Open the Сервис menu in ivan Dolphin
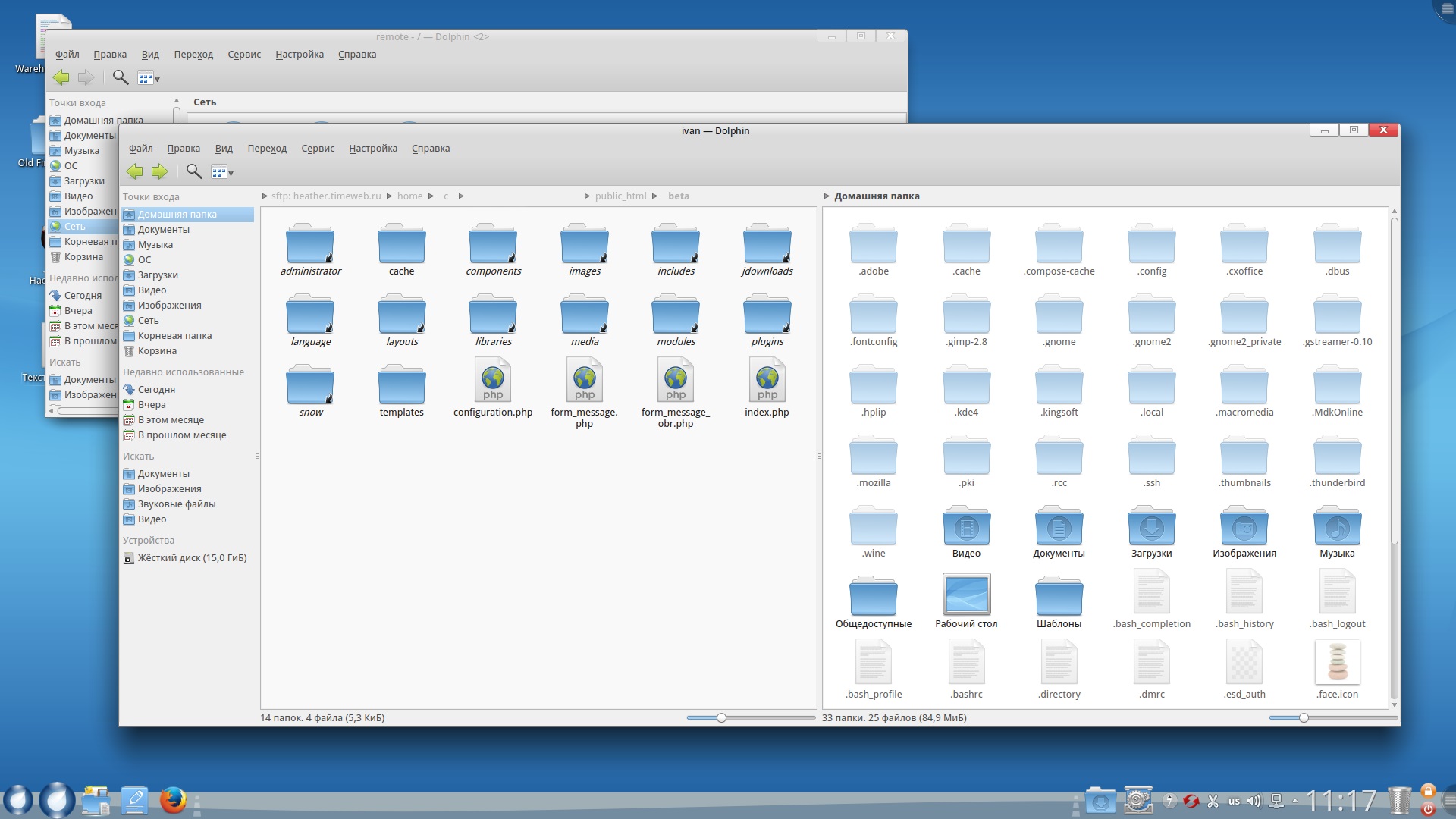 pos(317,149)
